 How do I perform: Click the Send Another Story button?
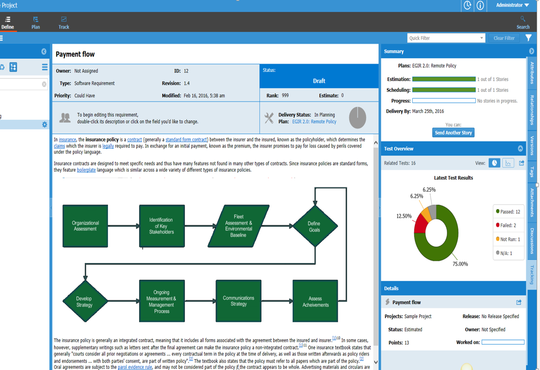pyautogui.click(x=453, y=133)
